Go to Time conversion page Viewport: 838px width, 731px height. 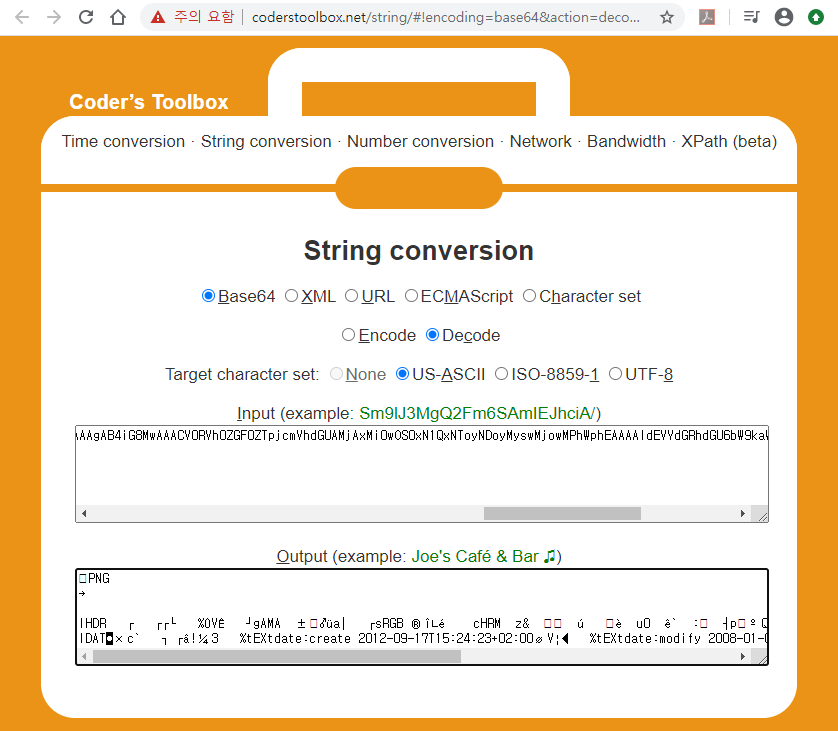click(x=123, y=142)
